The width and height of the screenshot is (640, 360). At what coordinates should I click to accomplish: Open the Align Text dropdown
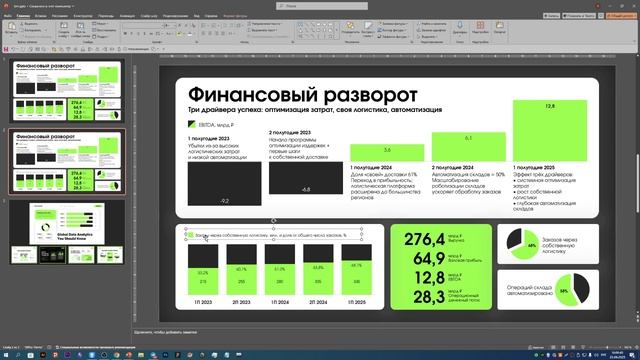[x=262, y=30]
